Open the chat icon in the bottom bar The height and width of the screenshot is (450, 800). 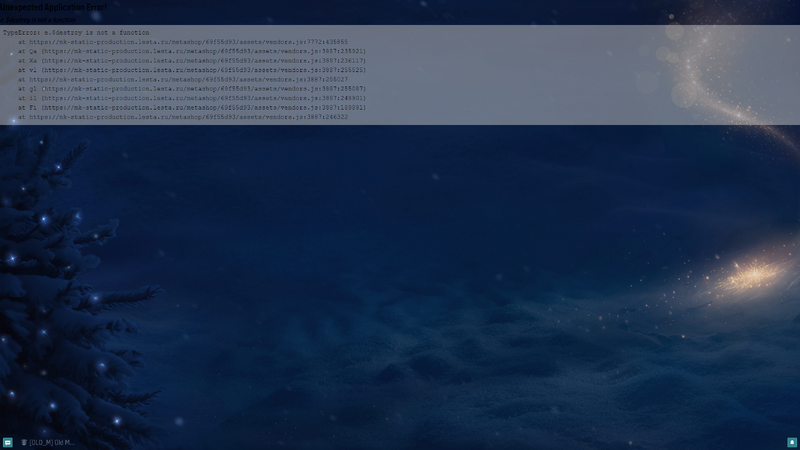(x=7, y=441)
